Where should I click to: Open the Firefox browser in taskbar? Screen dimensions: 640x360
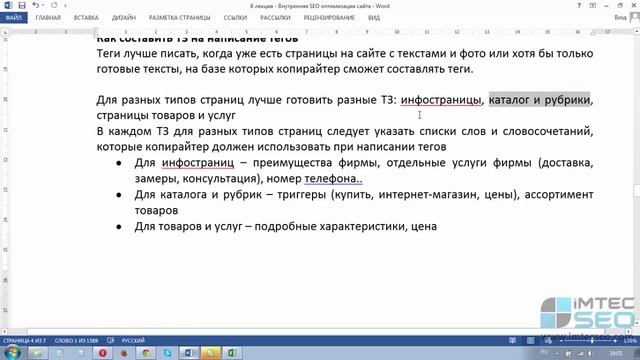tap(124, 353)
